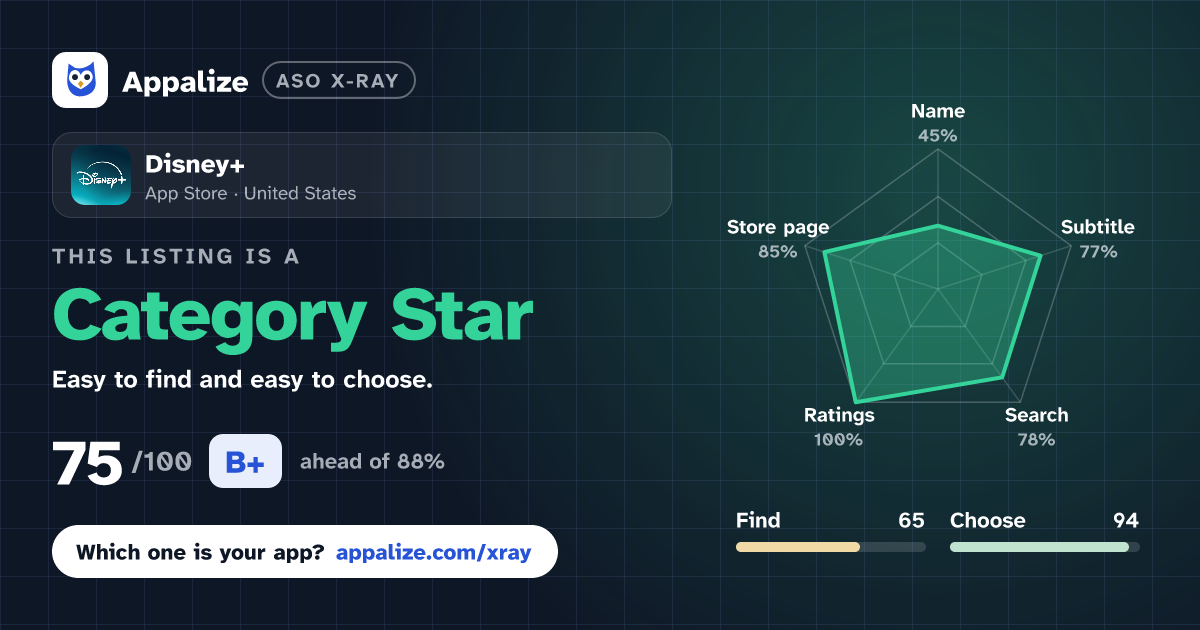1200x630 pixels.
Task: Click the Choose score progress bar
Action: tap(1044, 547)
